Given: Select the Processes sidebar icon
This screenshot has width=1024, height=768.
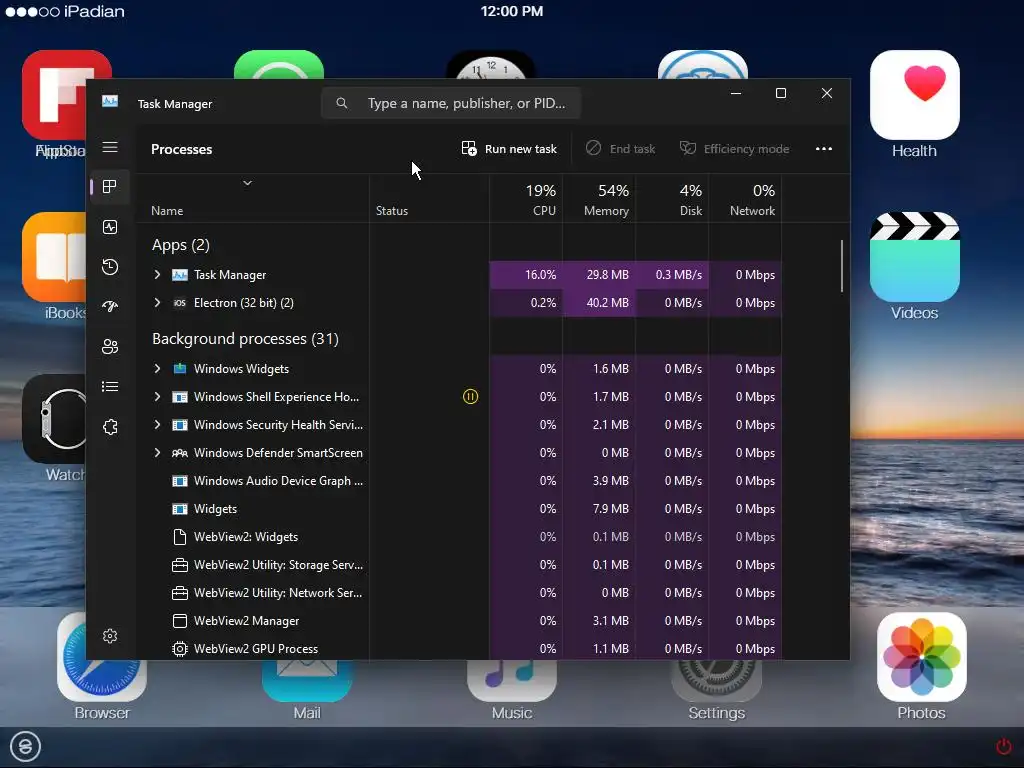Looking at the screenshot, I should [110, 187].
